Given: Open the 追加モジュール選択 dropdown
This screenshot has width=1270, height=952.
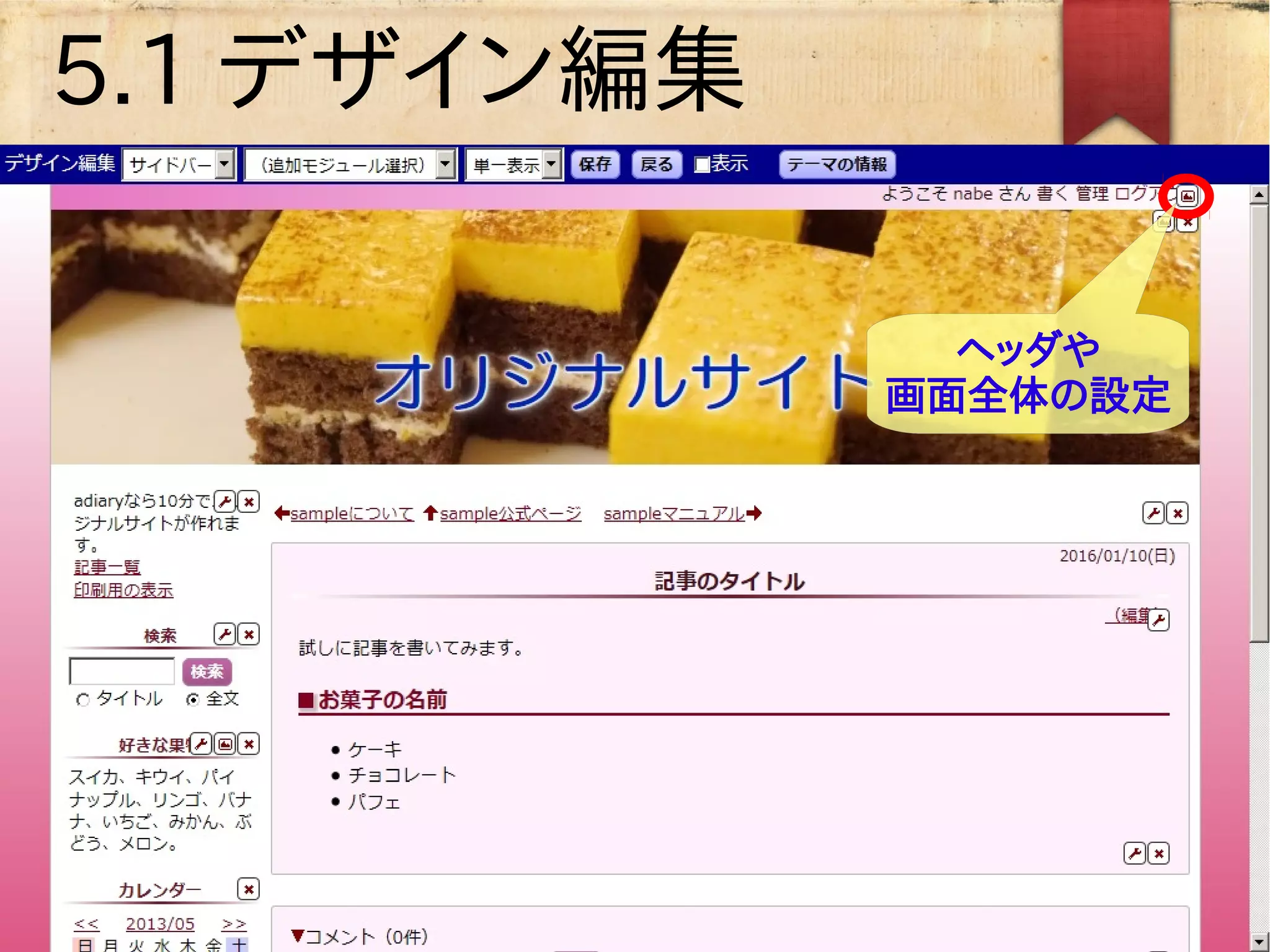Looking at the screenshot, I should 351,165.
